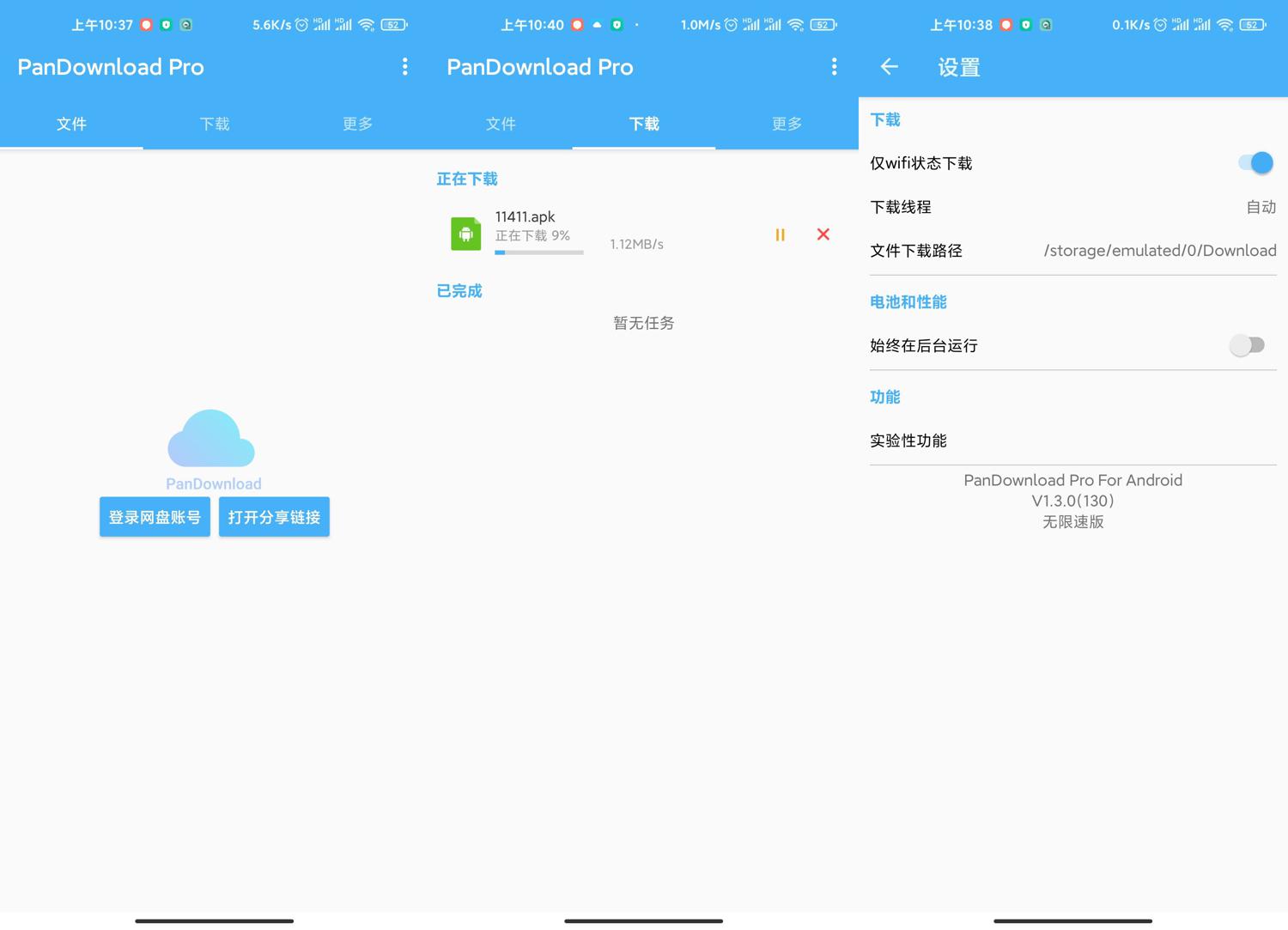1288x930 pixels.
Task: Go back from the 设置 screen
Action: (889, 67)
